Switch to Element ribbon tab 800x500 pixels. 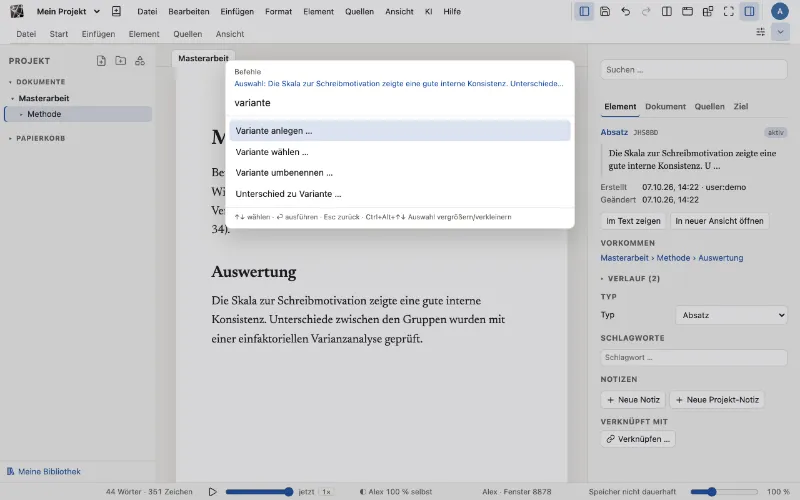144,34
